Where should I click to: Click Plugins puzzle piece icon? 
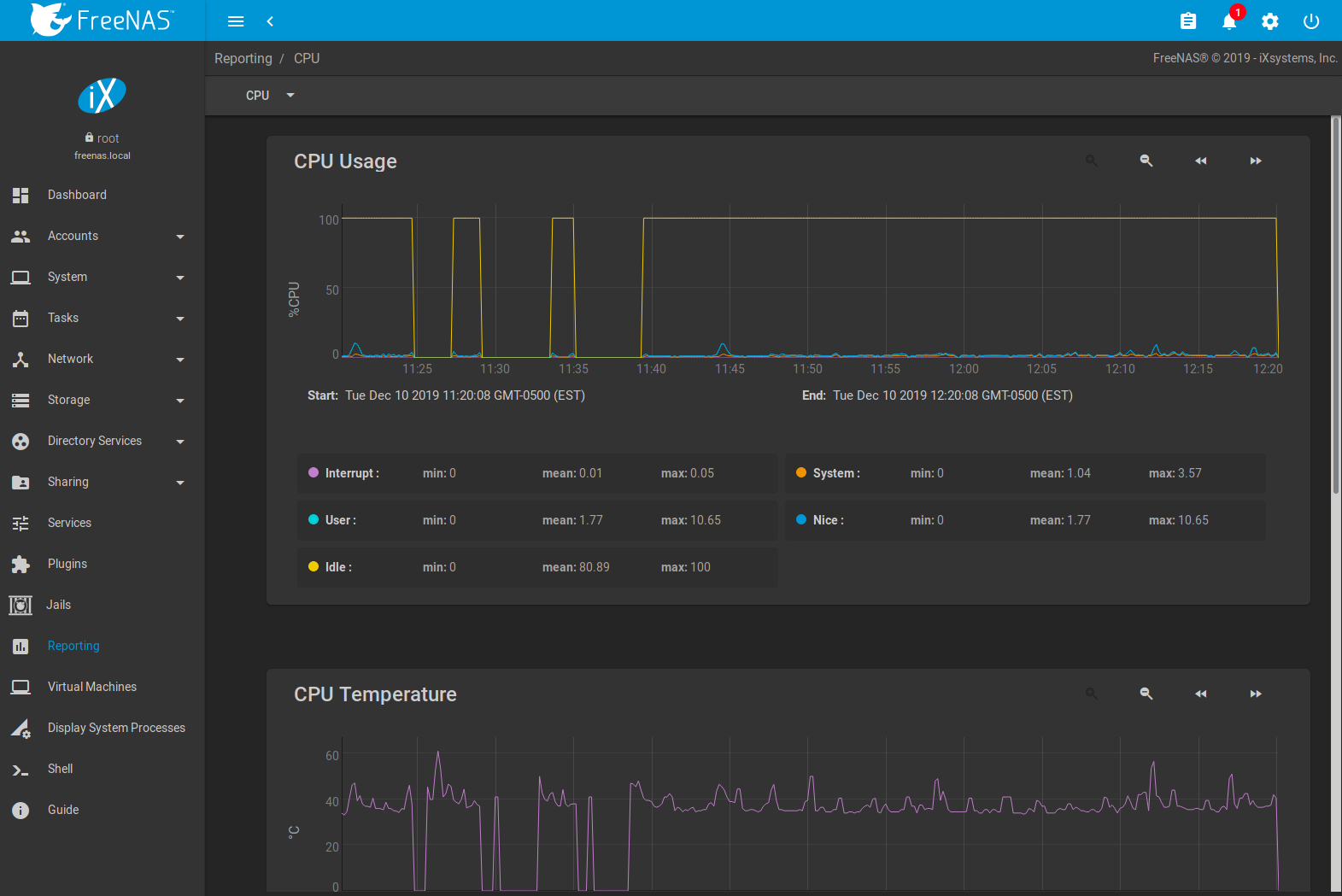(x=21, y=564)
